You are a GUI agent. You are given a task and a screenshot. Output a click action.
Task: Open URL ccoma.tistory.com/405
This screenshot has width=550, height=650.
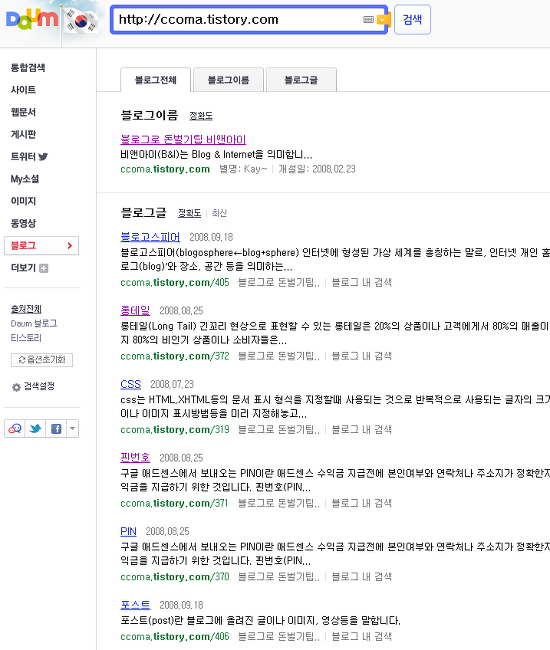(x=174, y=282)
